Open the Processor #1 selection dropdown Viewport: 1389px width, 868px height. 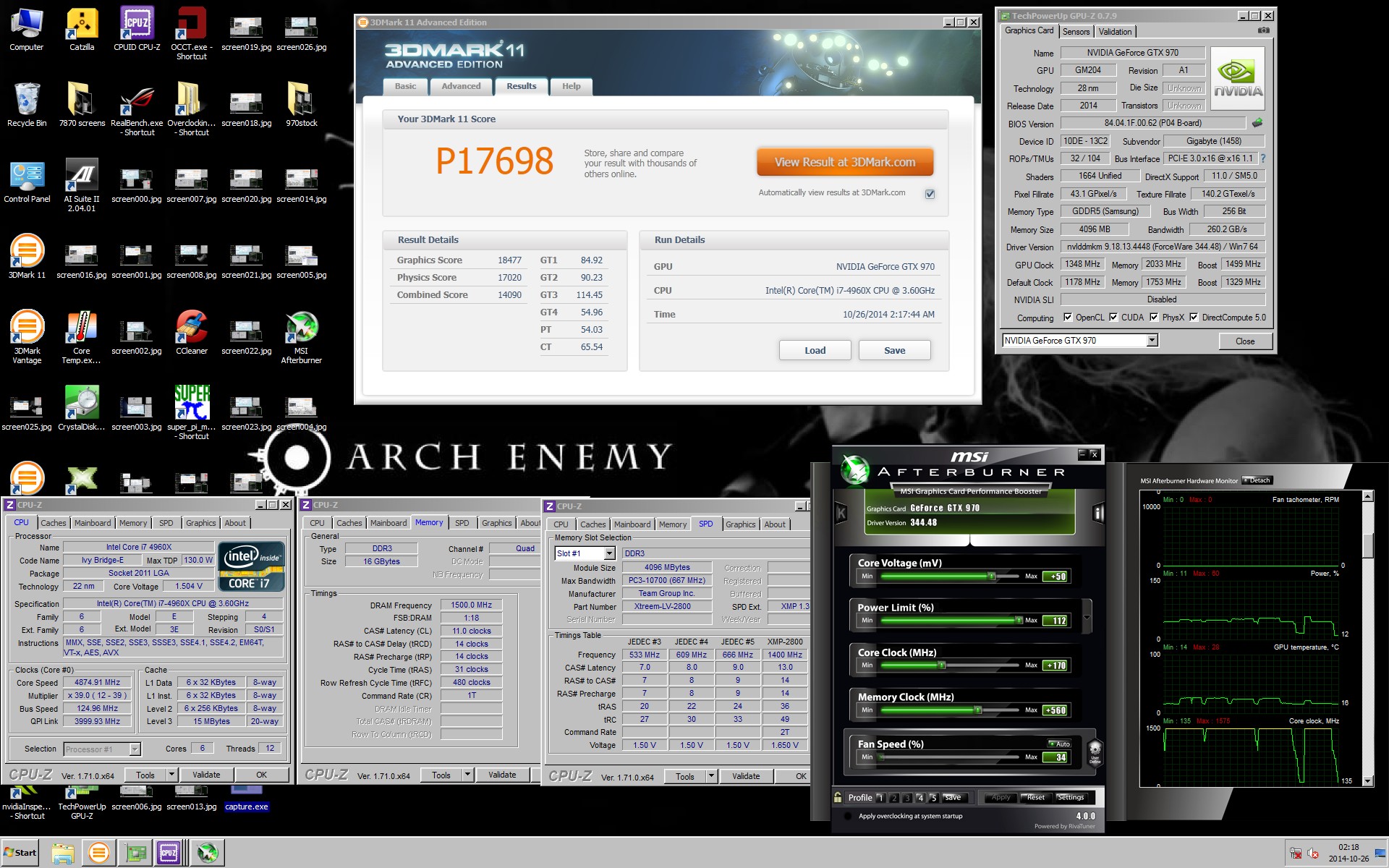tap(135, 749)
